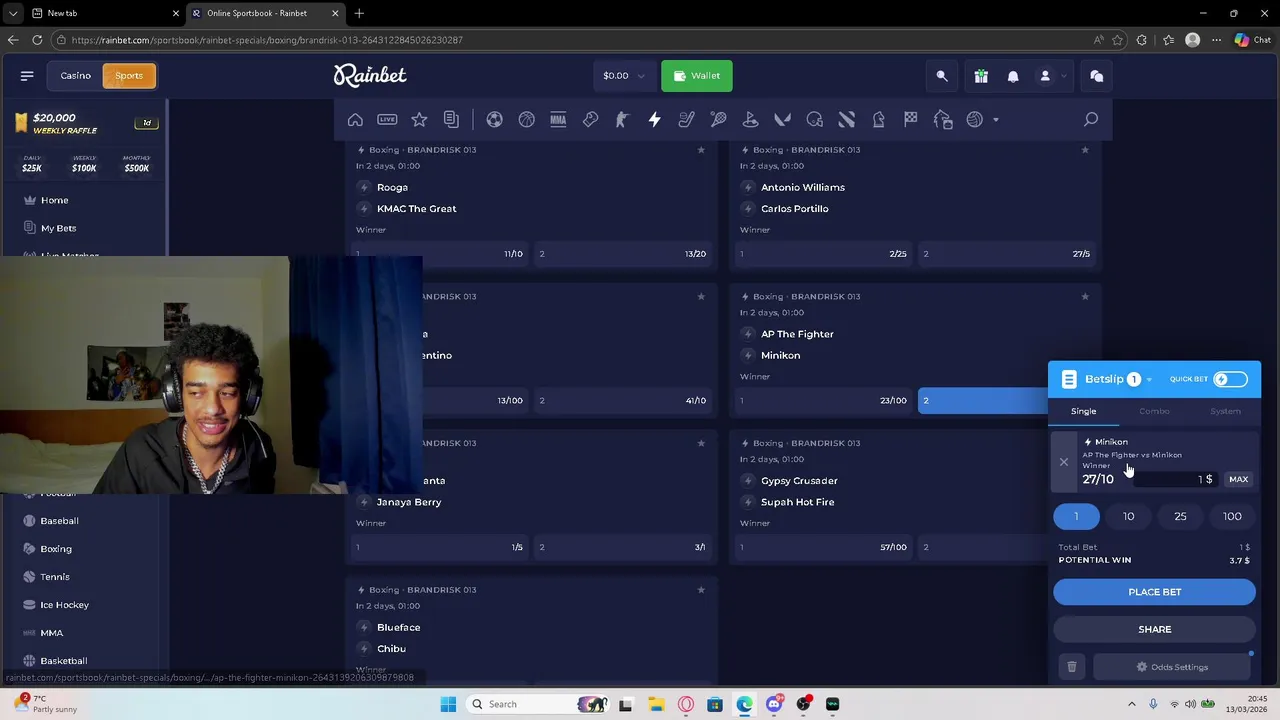
Task: Select the shooter esports icon
Action: (x=622, y=120)
